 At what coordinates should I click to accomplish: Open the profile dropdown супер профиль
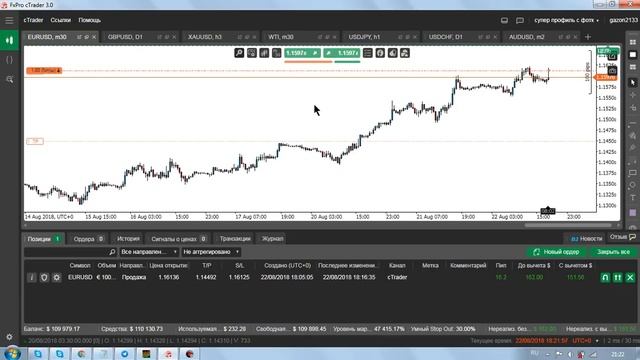[x=567, y=20]
